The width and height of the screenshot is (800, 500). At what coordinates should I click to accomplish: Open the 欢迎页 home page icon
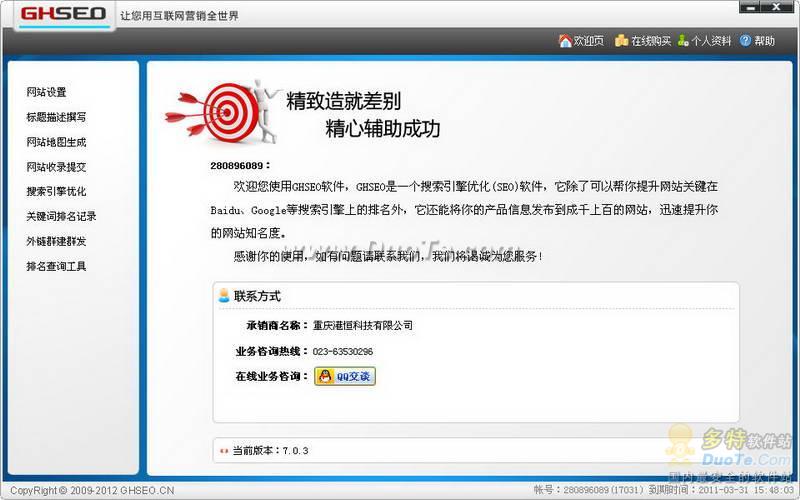565,41
